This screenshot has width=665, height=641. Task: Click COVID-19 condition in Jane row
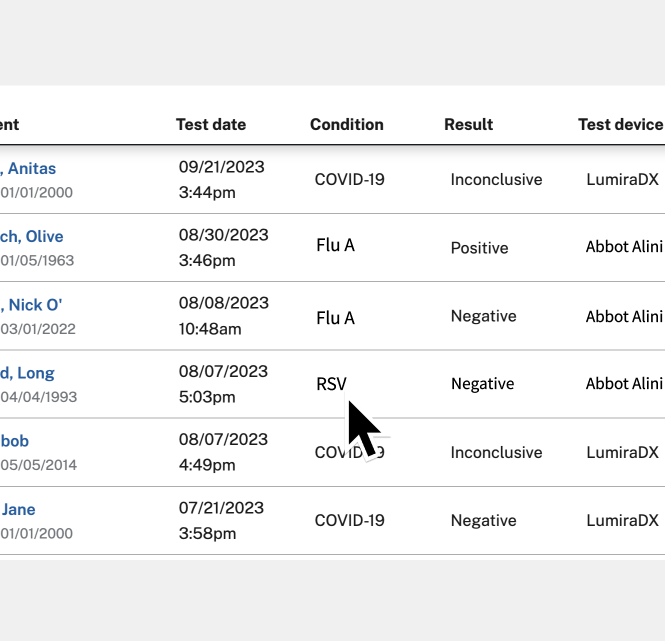pos(349,521)
